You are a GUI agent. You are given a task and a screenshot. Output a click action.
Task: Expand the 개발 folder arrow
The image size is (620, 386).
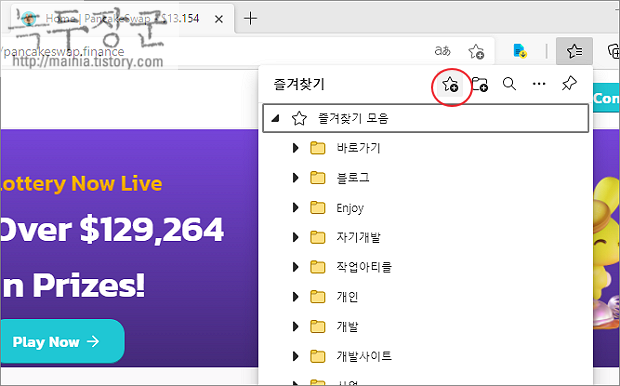[x=295, y=326]
